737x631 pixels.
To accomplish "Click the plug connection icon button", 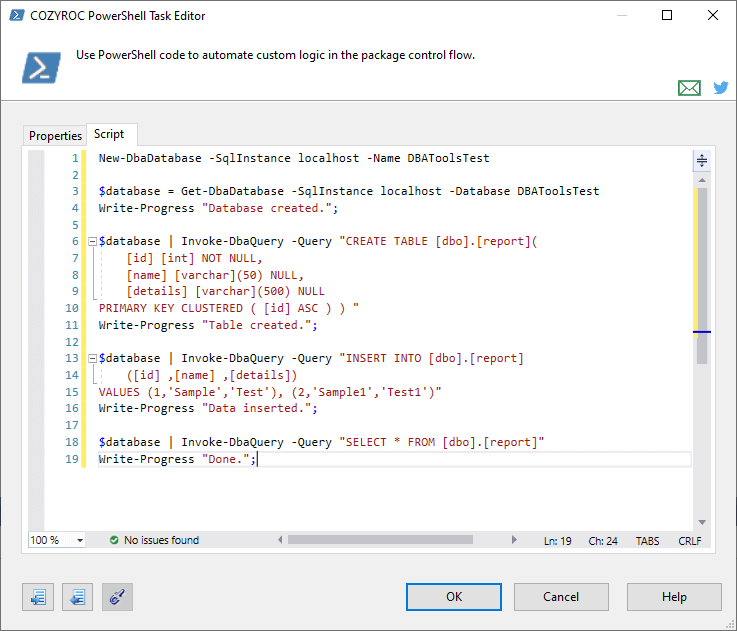I will click(118, 597).
